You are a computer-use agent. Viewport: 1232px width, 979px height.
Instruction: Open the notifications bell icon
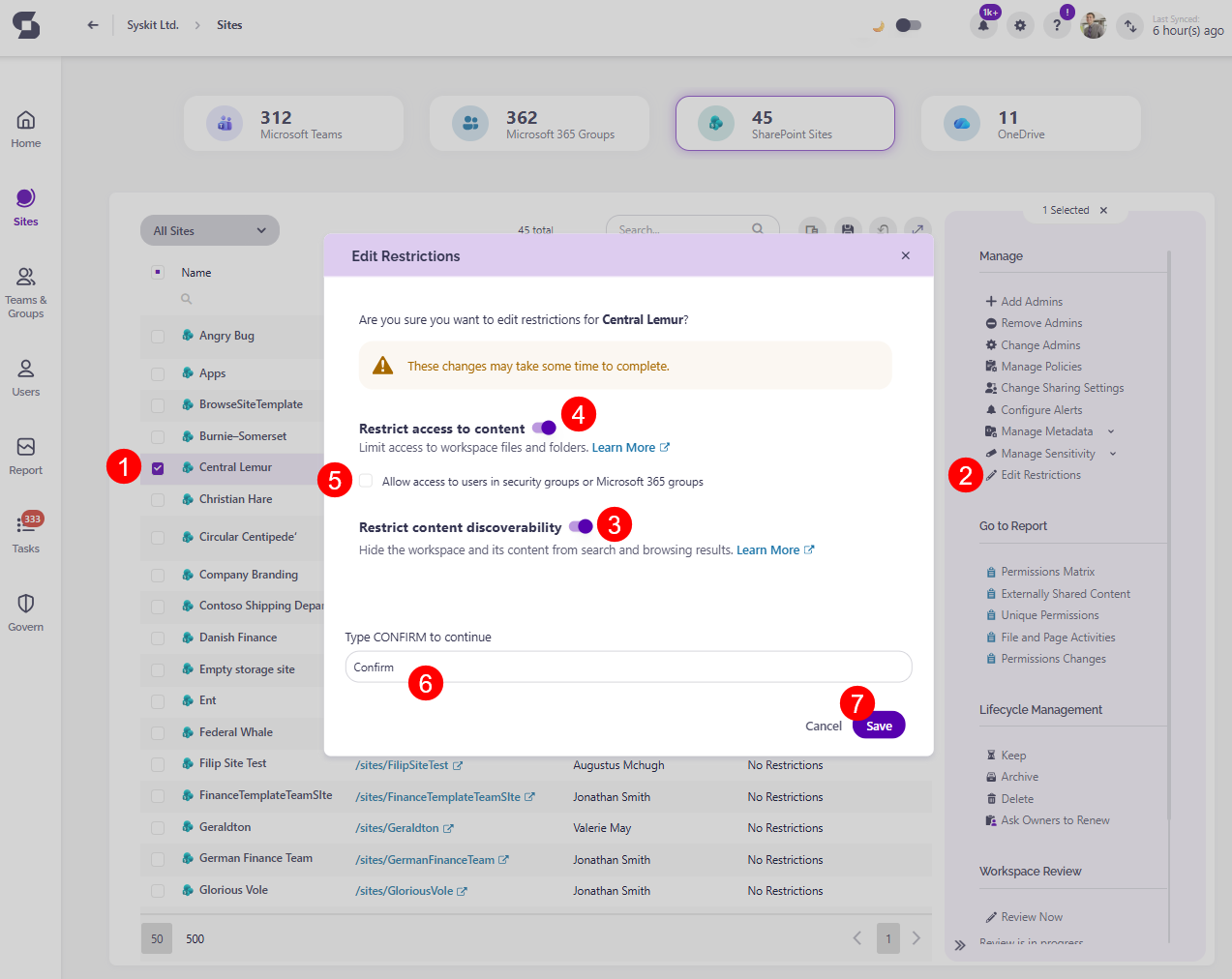[x=983, y=26]
